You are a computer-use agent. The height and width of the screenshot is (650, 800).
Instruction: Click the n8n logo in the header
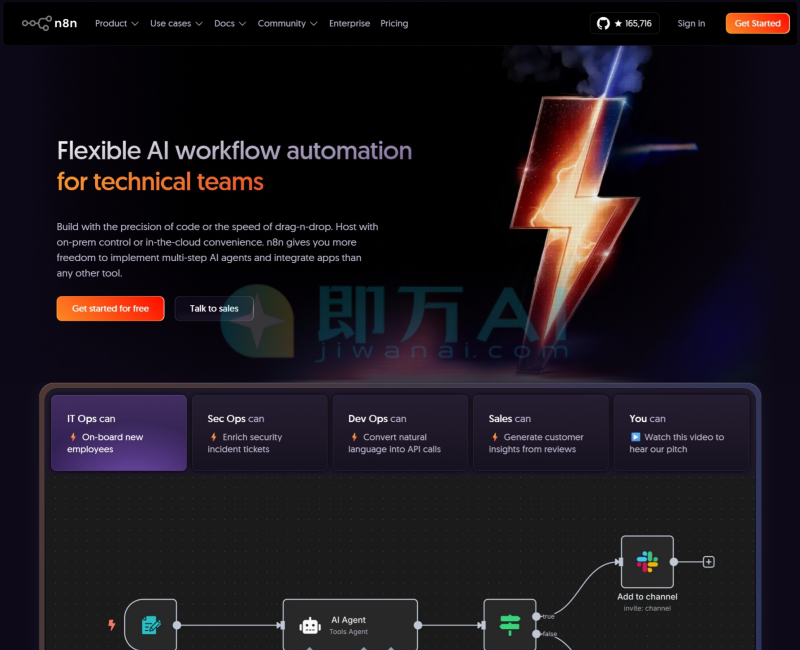51,23
